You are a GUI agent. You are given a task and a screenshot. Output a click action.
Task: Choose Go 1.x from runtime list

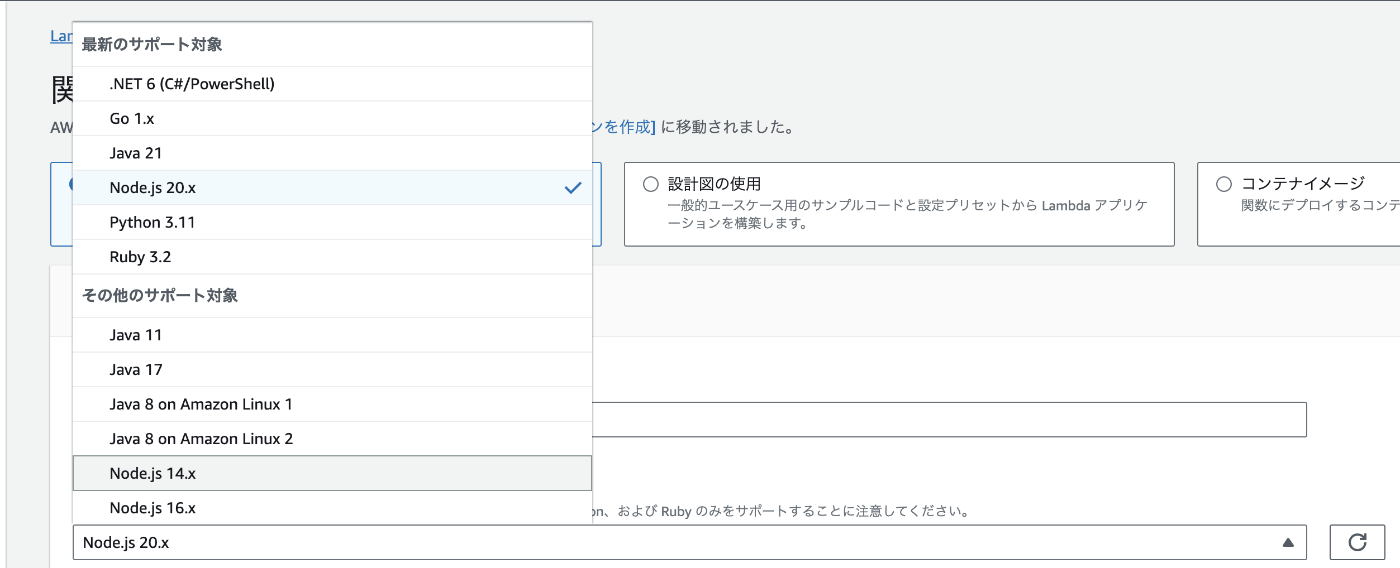(x=332, y=118)
